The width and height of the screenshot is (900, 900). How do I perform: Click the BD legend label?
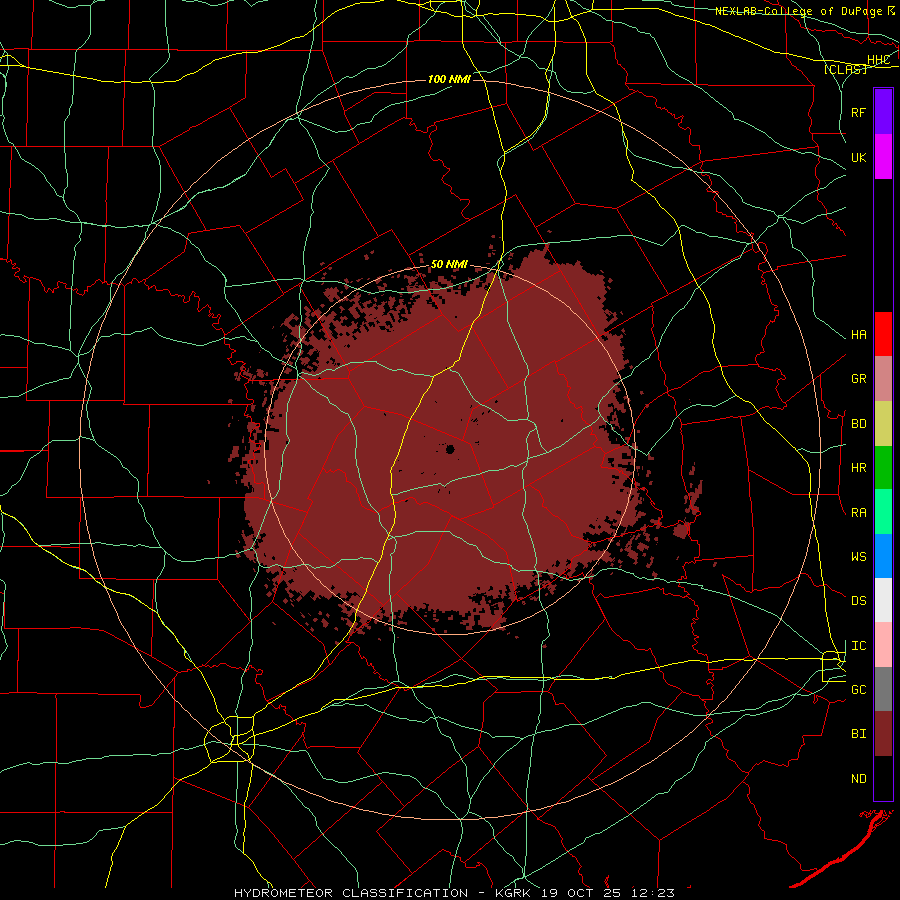[x=859, y=424]
